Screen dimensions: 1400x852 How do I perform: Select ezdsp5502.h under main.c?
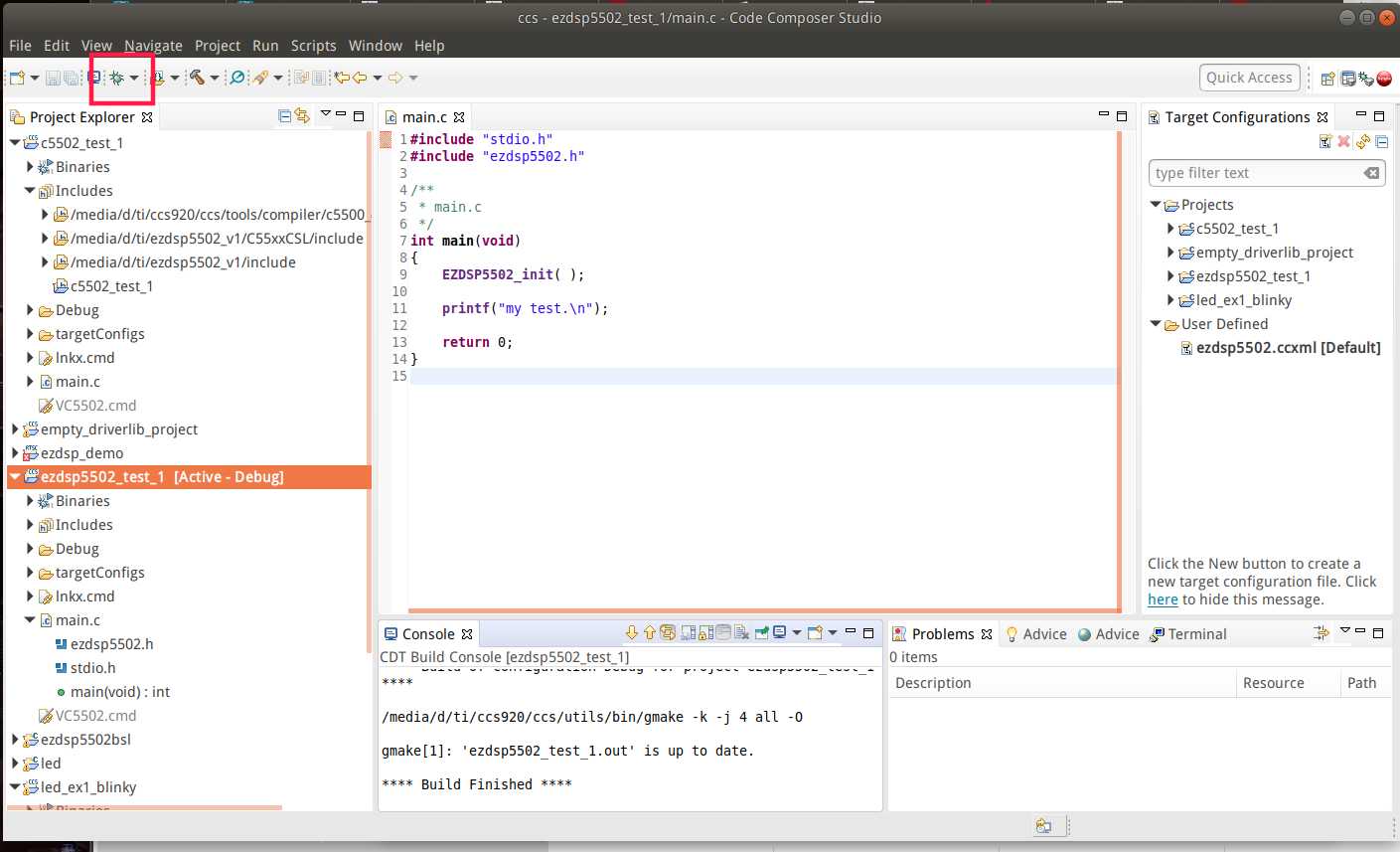103,644
